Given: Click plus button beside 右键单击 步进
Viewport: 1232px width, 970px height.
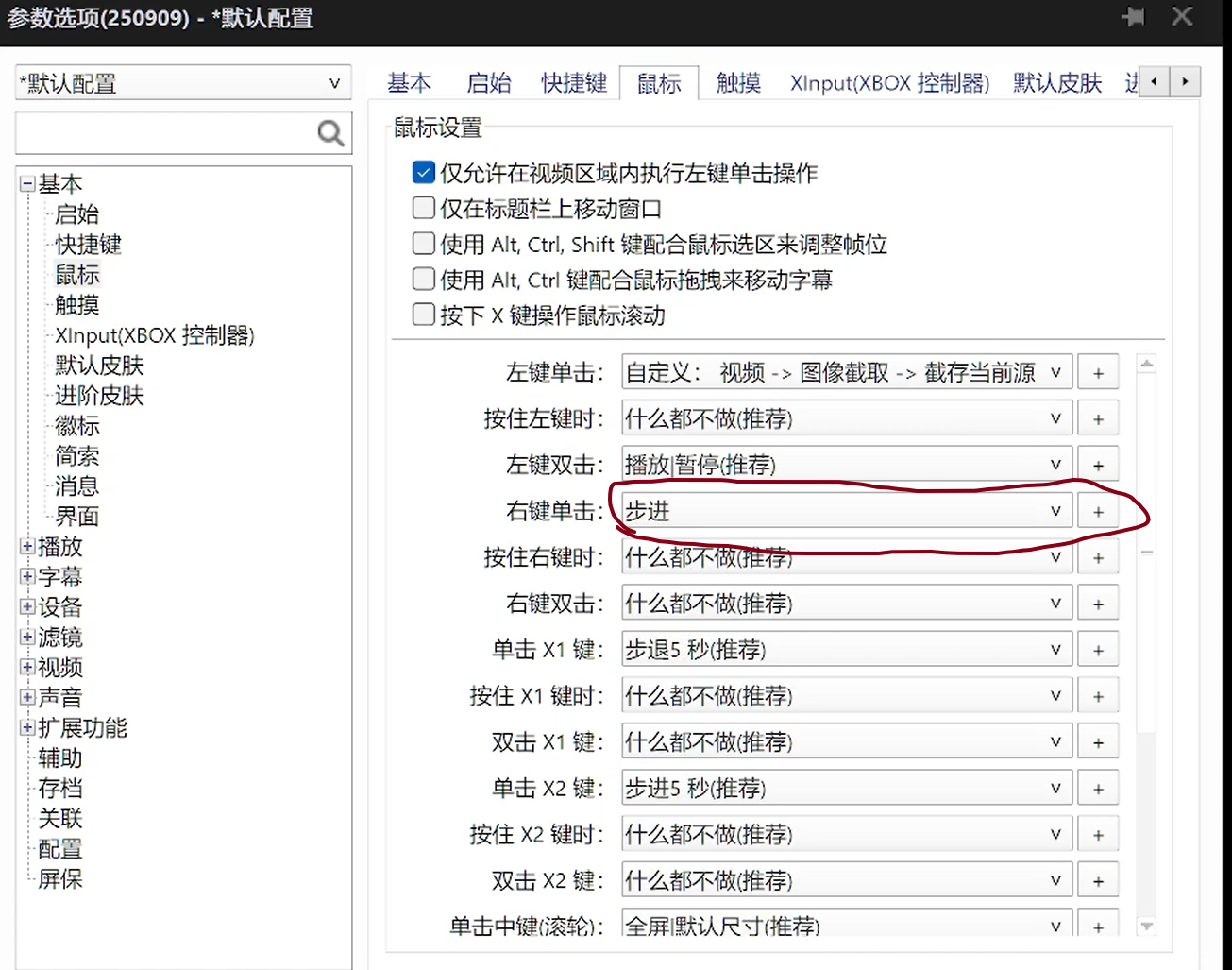Looking at the screenshot, I should 1098,512.
